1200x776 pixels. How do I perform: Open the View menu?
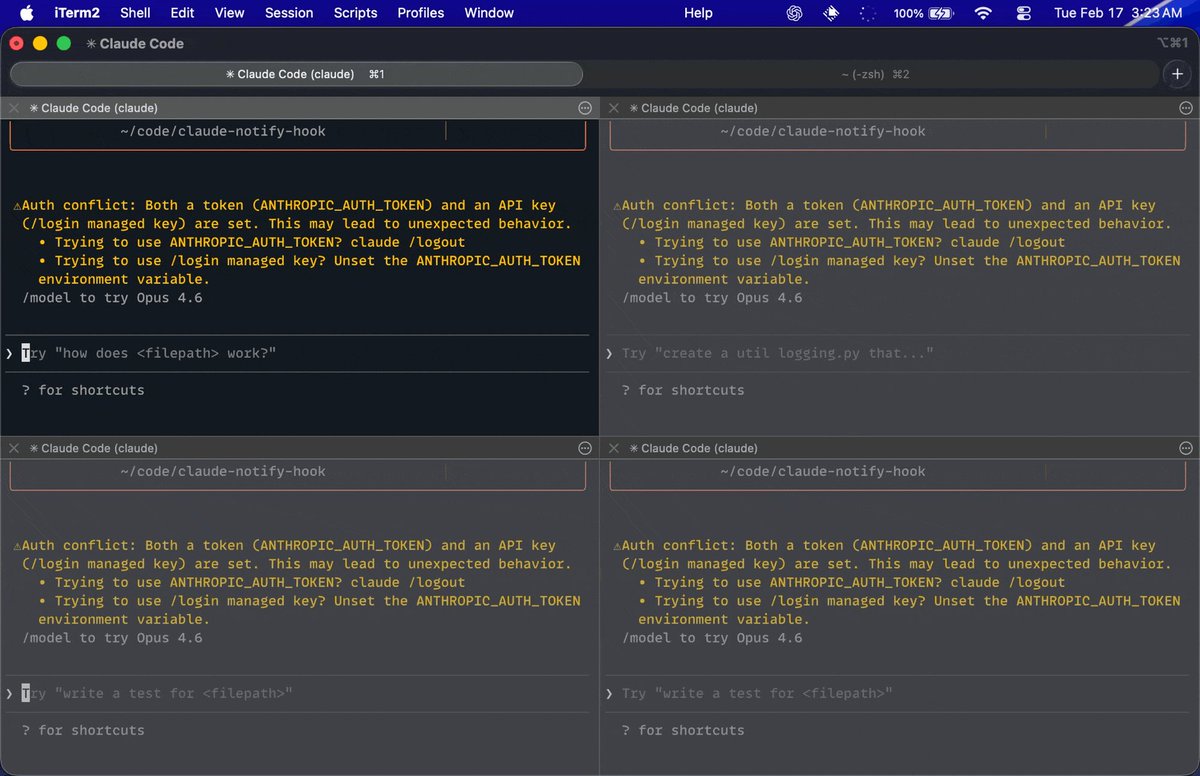pyautogui.click(x=229, y=13)
